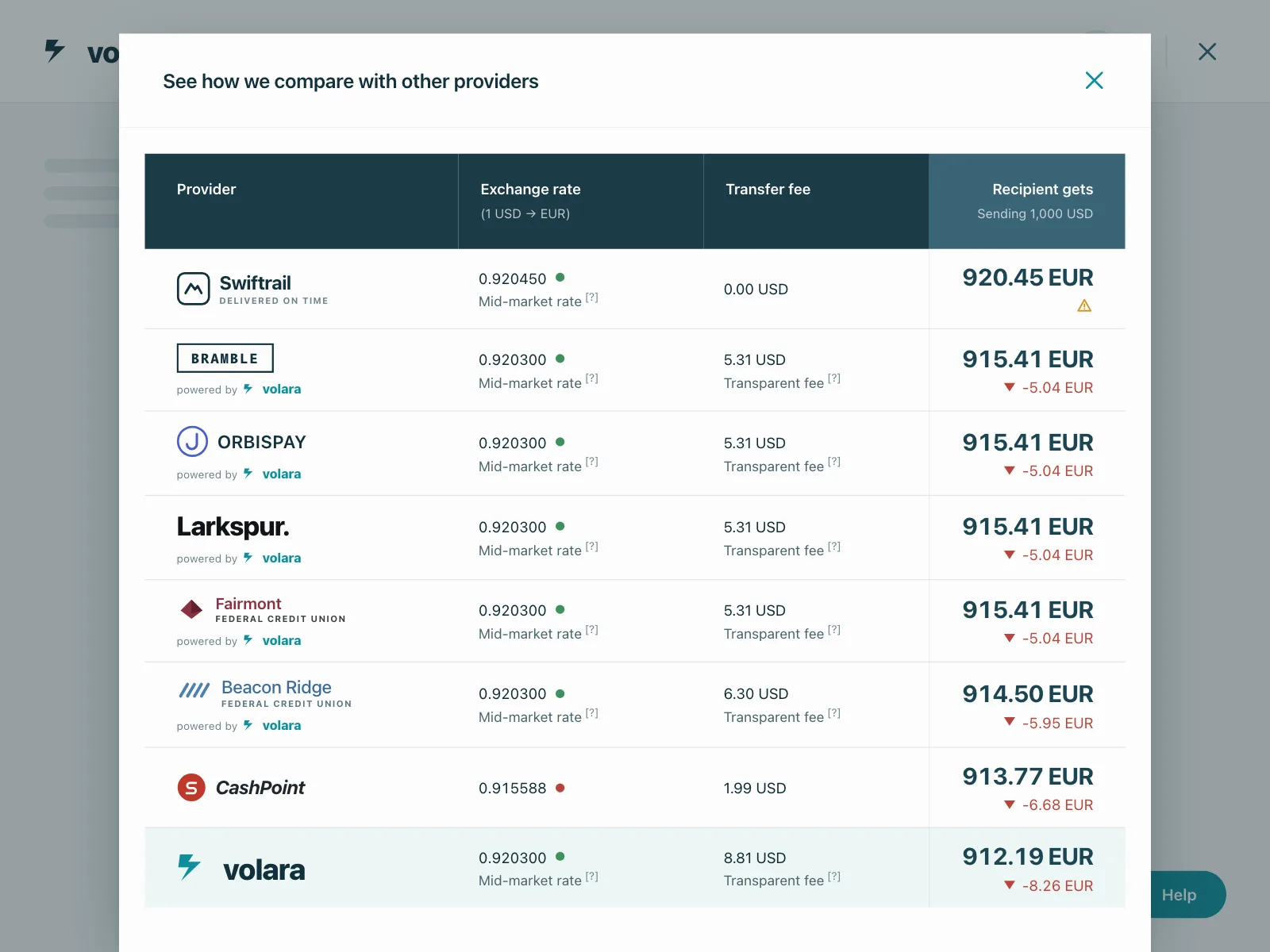Open the transparent fee help for Bramble
This screenshot has height=952, width=1270.
834,378
